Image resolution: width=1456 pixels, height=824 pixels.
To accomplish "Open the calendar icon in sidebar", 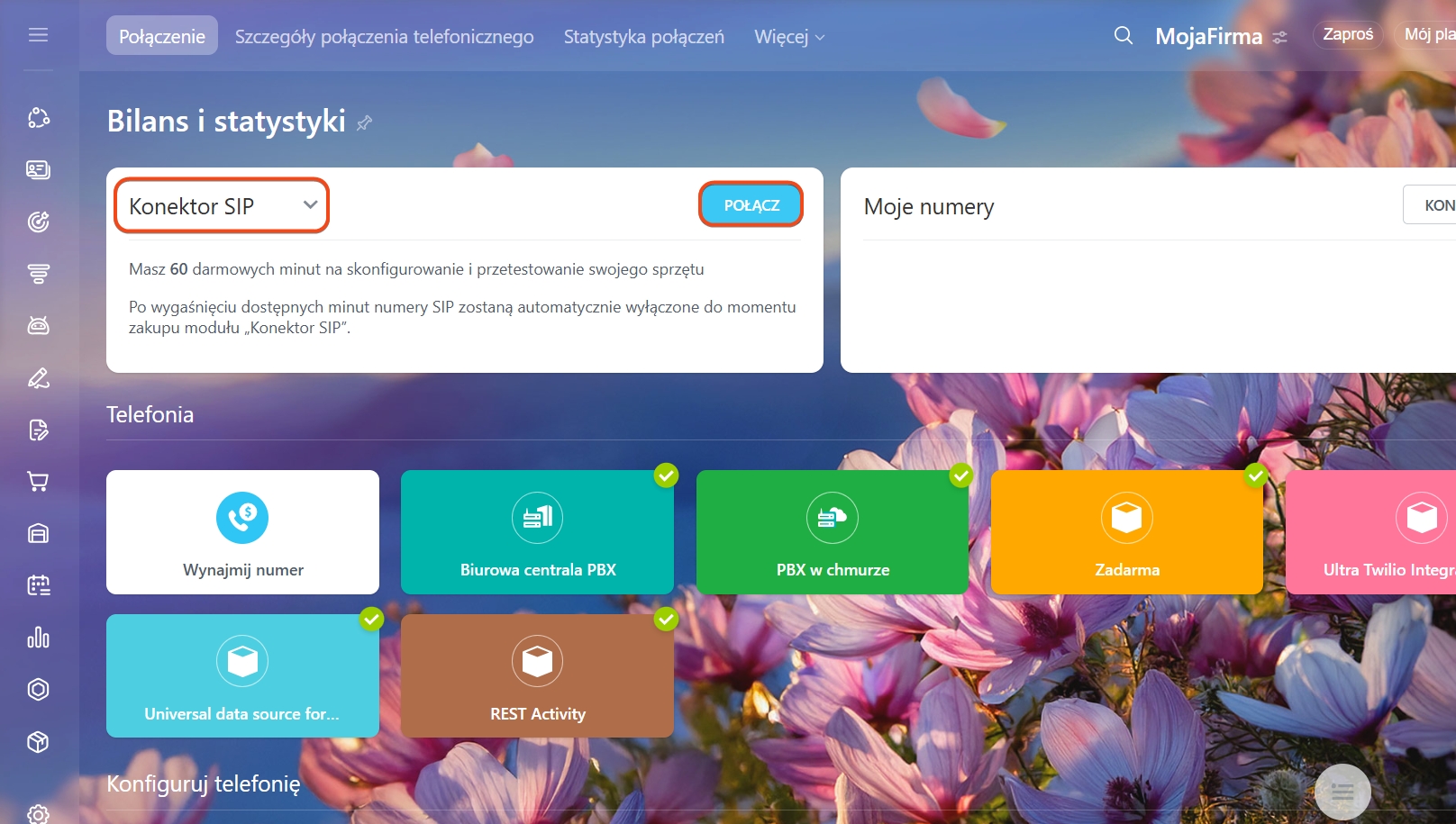I will coord(38,585).
